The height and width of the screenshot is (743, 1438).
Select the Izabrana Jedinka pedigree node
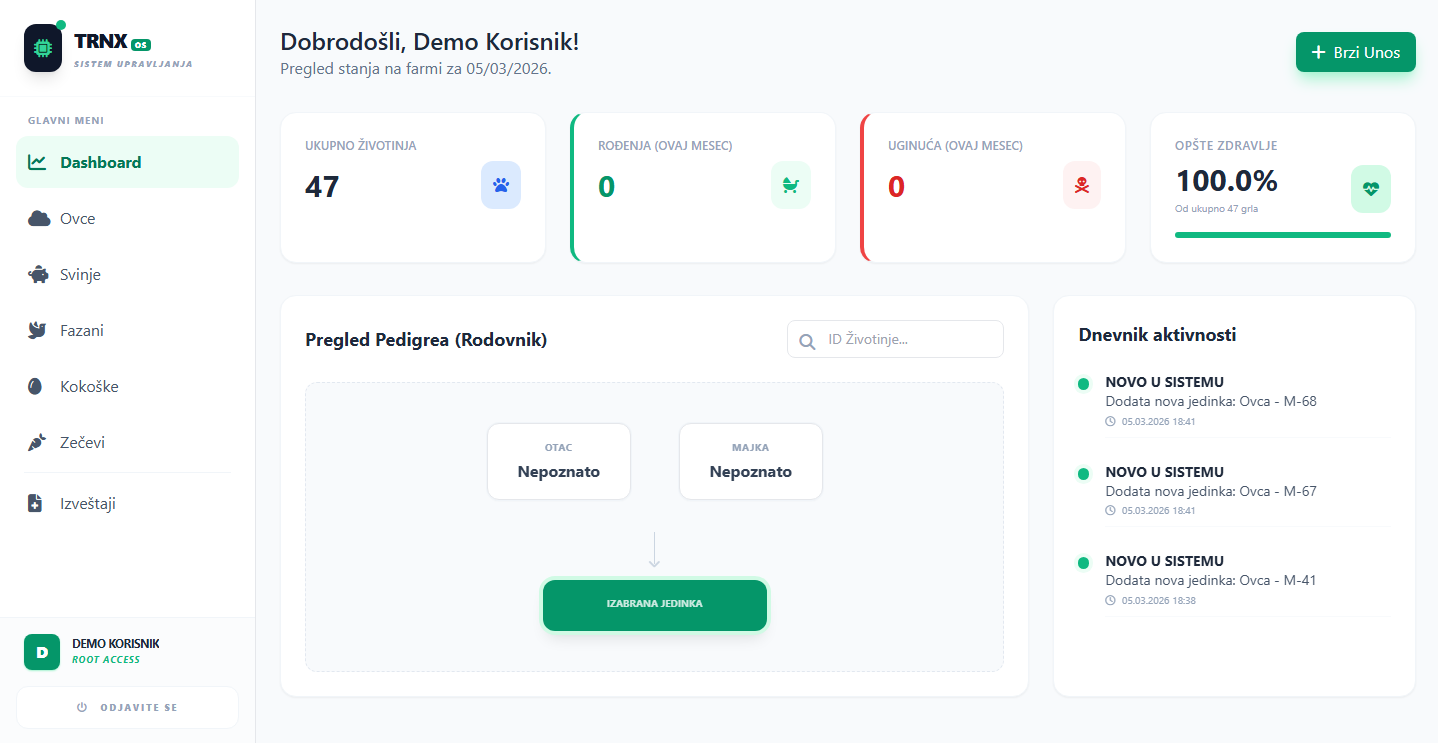click(x=654, y=605)
